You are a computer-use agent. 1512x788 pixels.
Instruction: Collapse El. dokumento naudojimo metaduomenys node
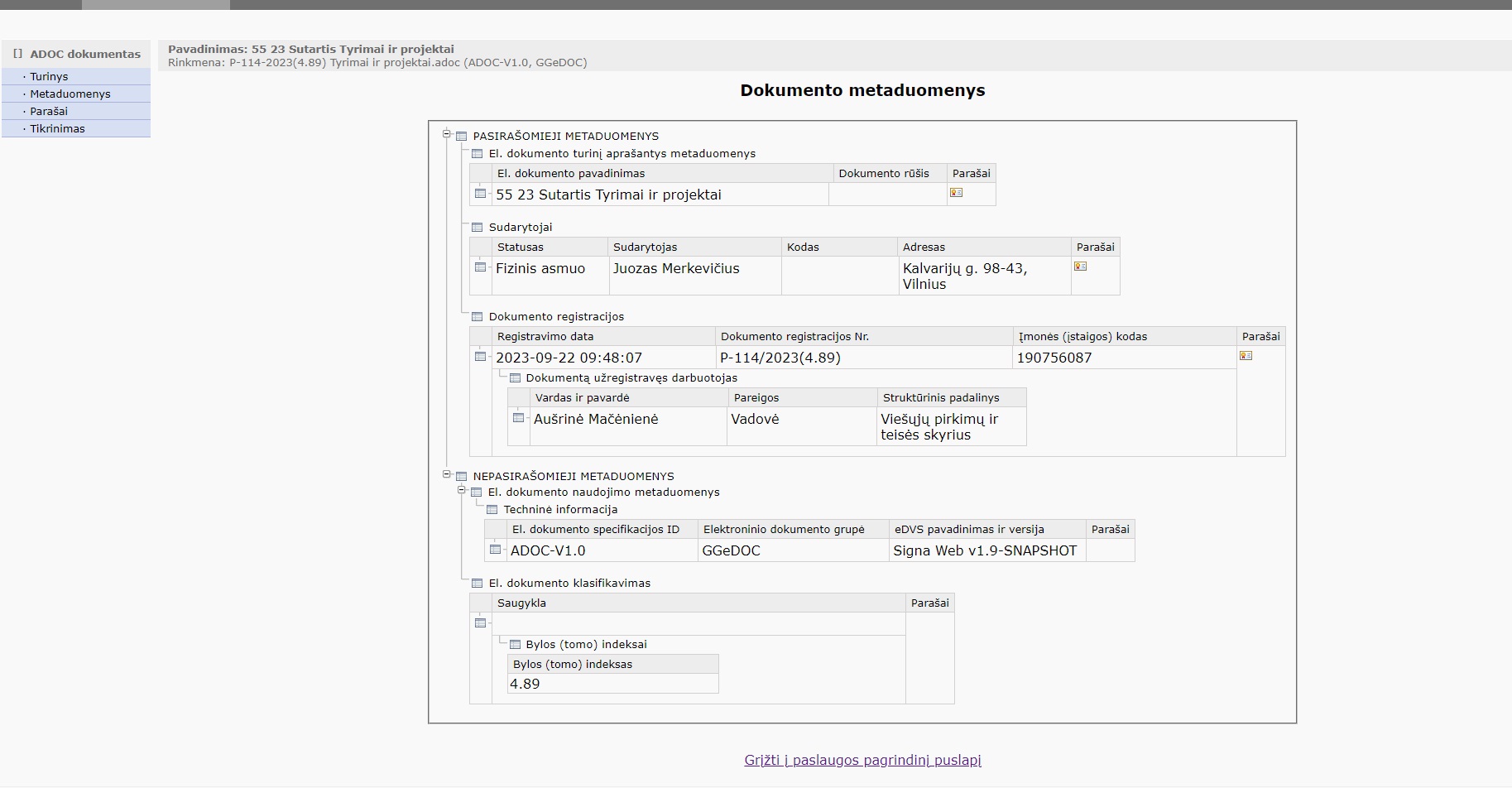463,491
